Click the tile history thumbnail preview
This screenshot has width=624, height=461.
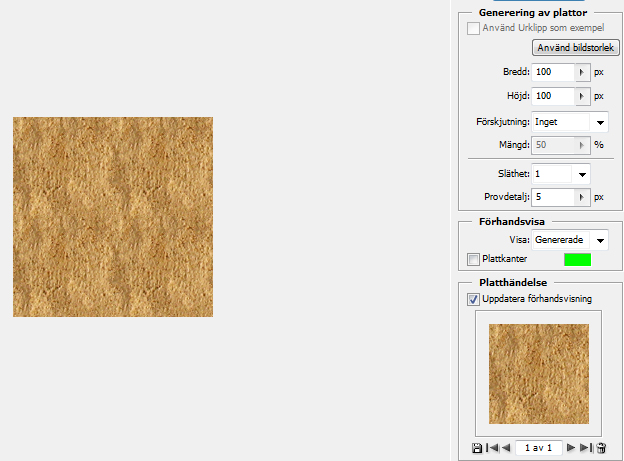[539, 374]
